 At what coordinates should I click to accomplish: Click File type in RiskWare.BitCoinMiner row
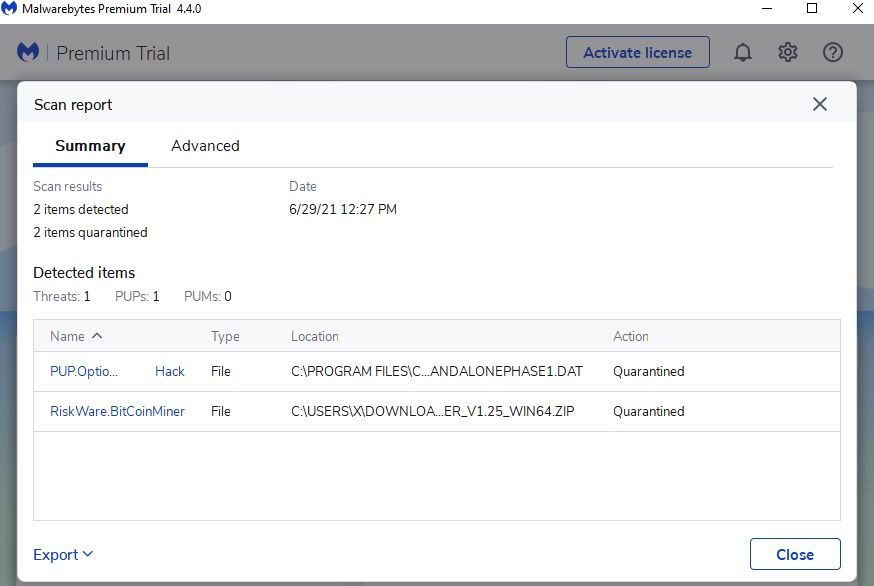coord(221,411)
